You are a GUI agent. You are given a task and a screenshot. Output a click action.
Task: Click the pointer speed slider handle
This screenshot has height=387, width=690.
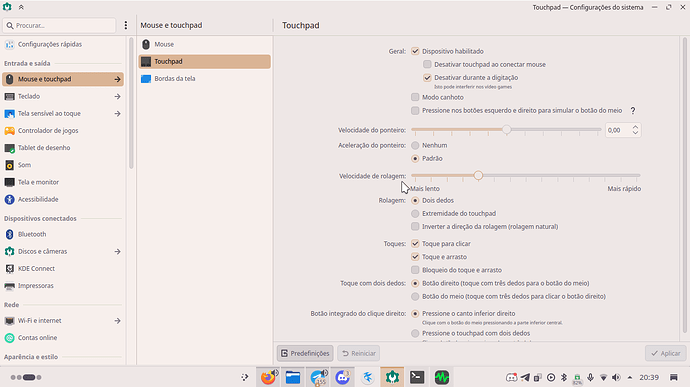click(x=506, y=129)
